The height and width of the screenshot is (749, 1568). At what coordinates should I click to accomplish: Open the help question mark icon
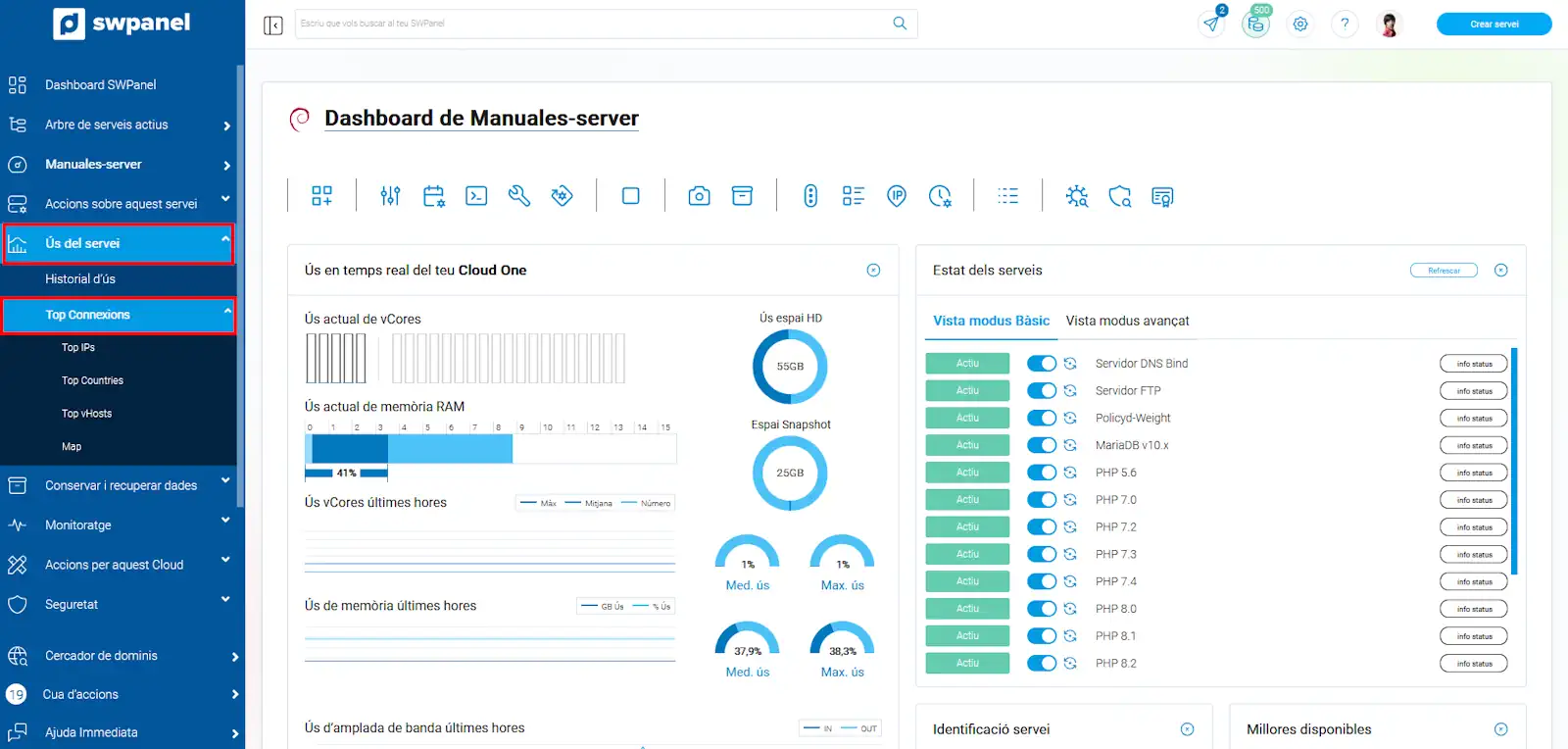[1345, 25]
